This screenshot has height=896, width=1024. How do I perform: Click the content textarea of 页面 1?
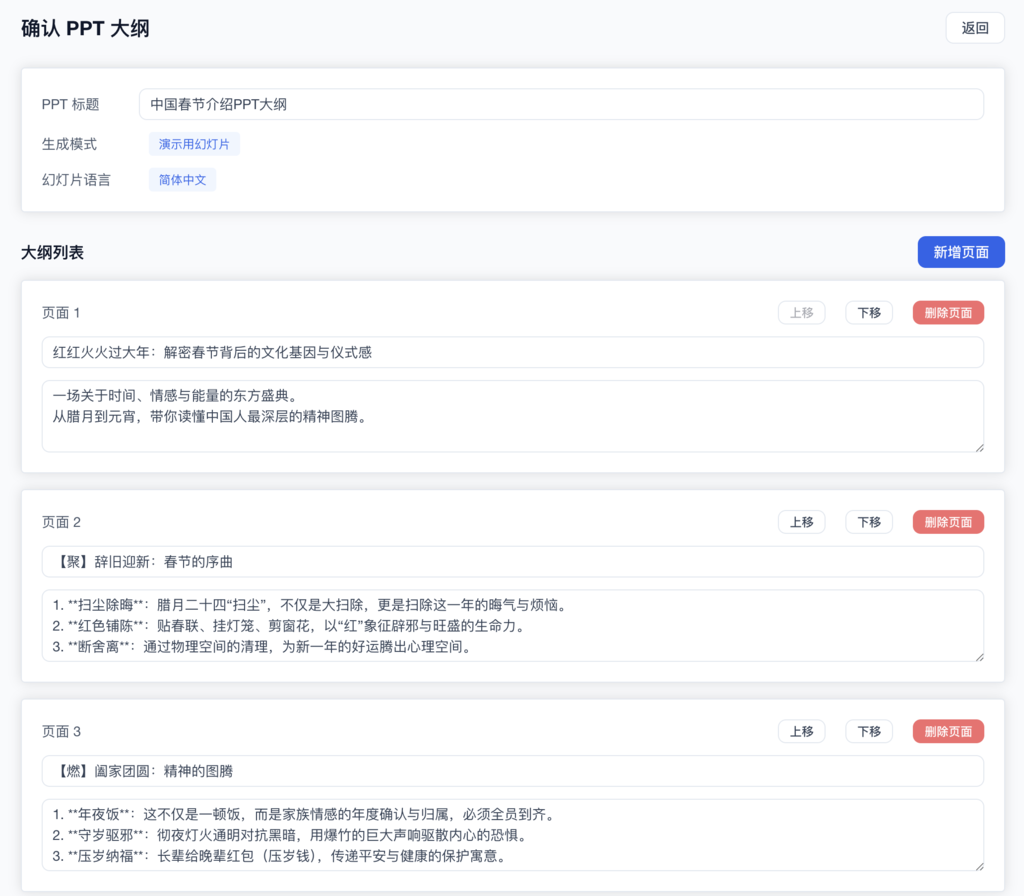coord(512,415)
